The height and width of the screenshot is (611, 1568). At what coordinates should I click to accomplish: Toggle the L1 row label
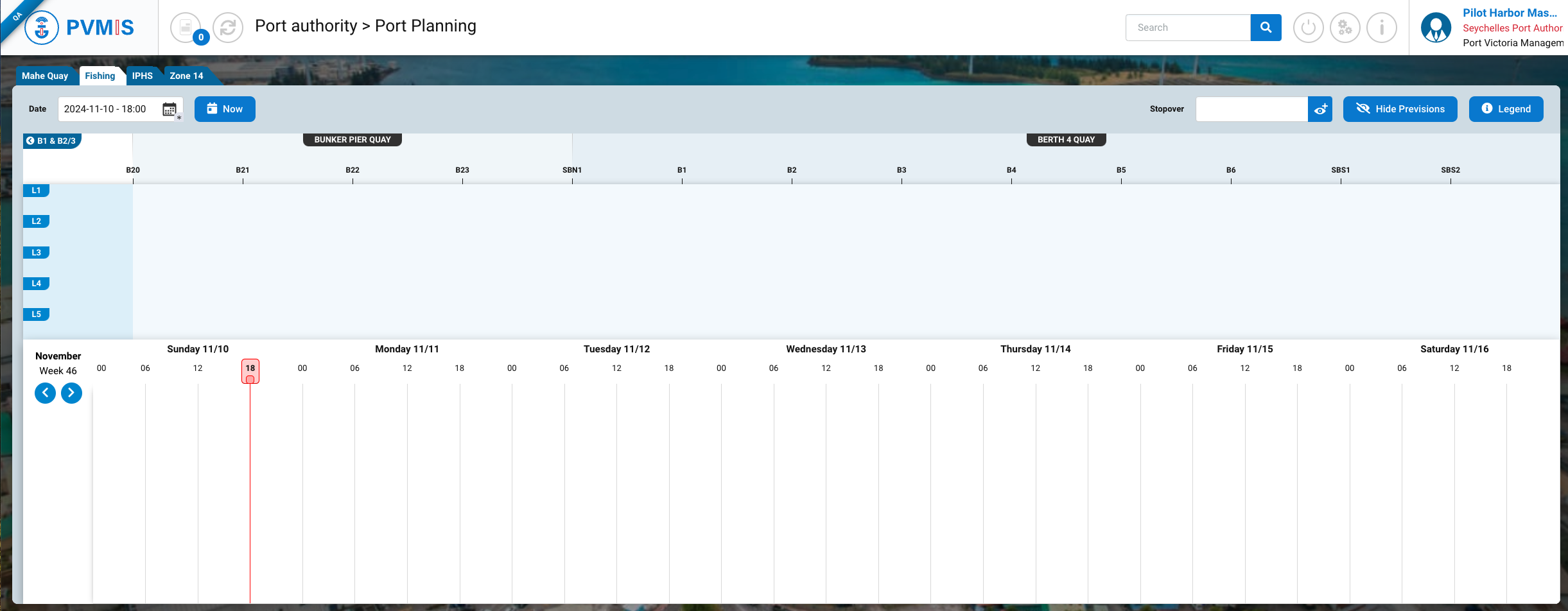coord(36,191)
